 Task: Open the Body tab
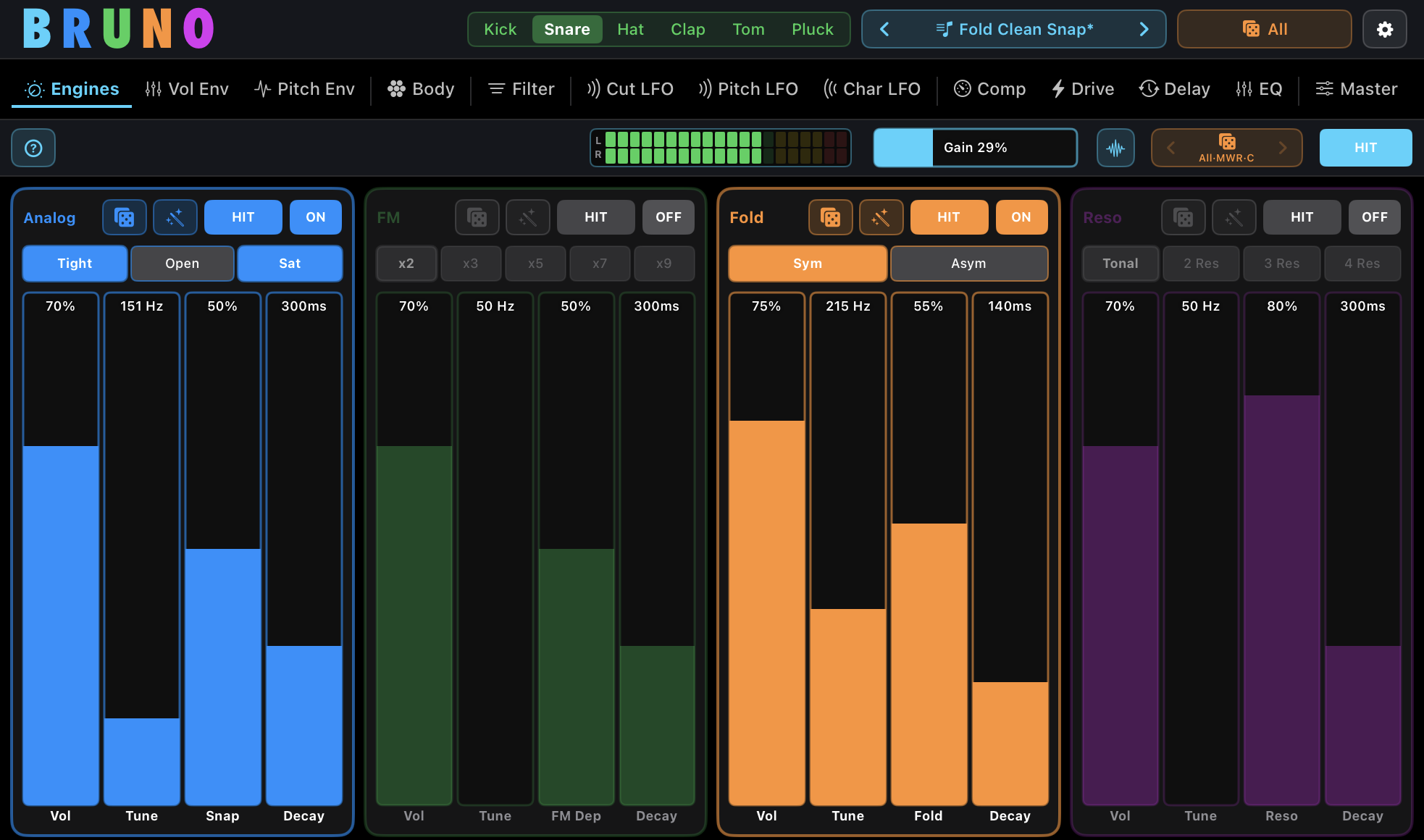421,89
